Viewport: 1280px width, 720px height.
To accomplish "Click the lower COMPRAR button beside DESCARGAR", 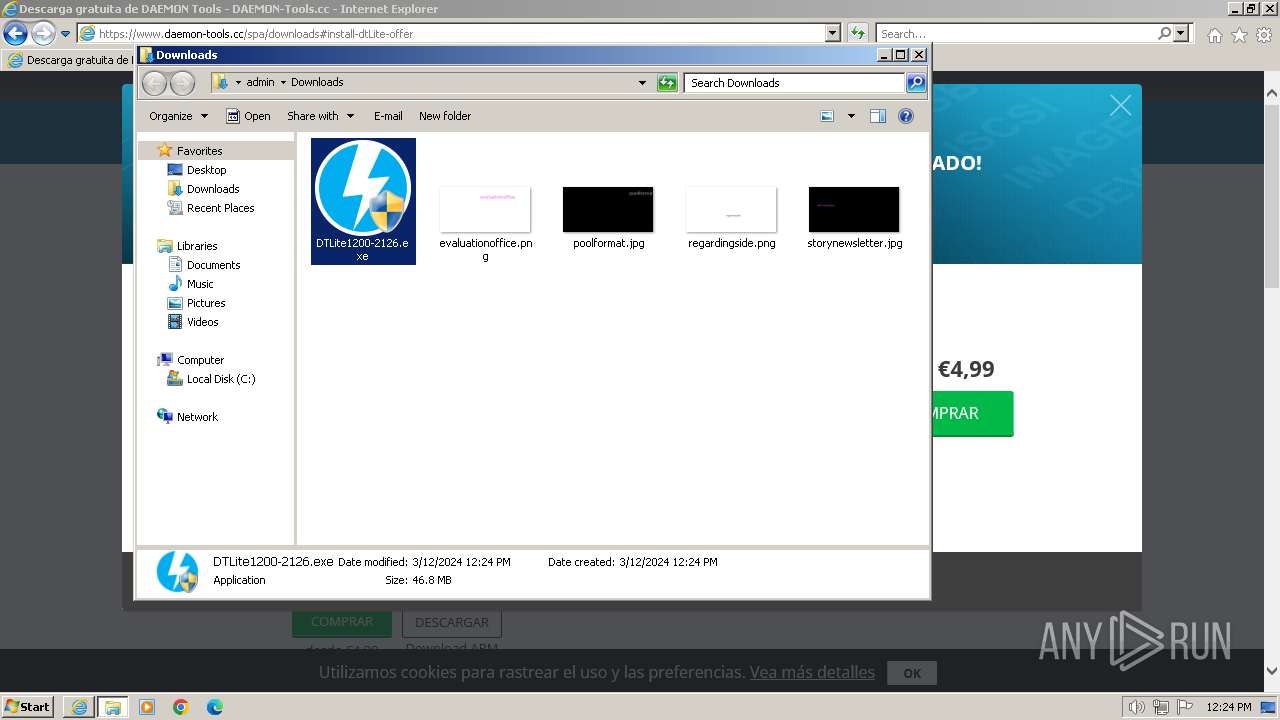I will (342, 622).
